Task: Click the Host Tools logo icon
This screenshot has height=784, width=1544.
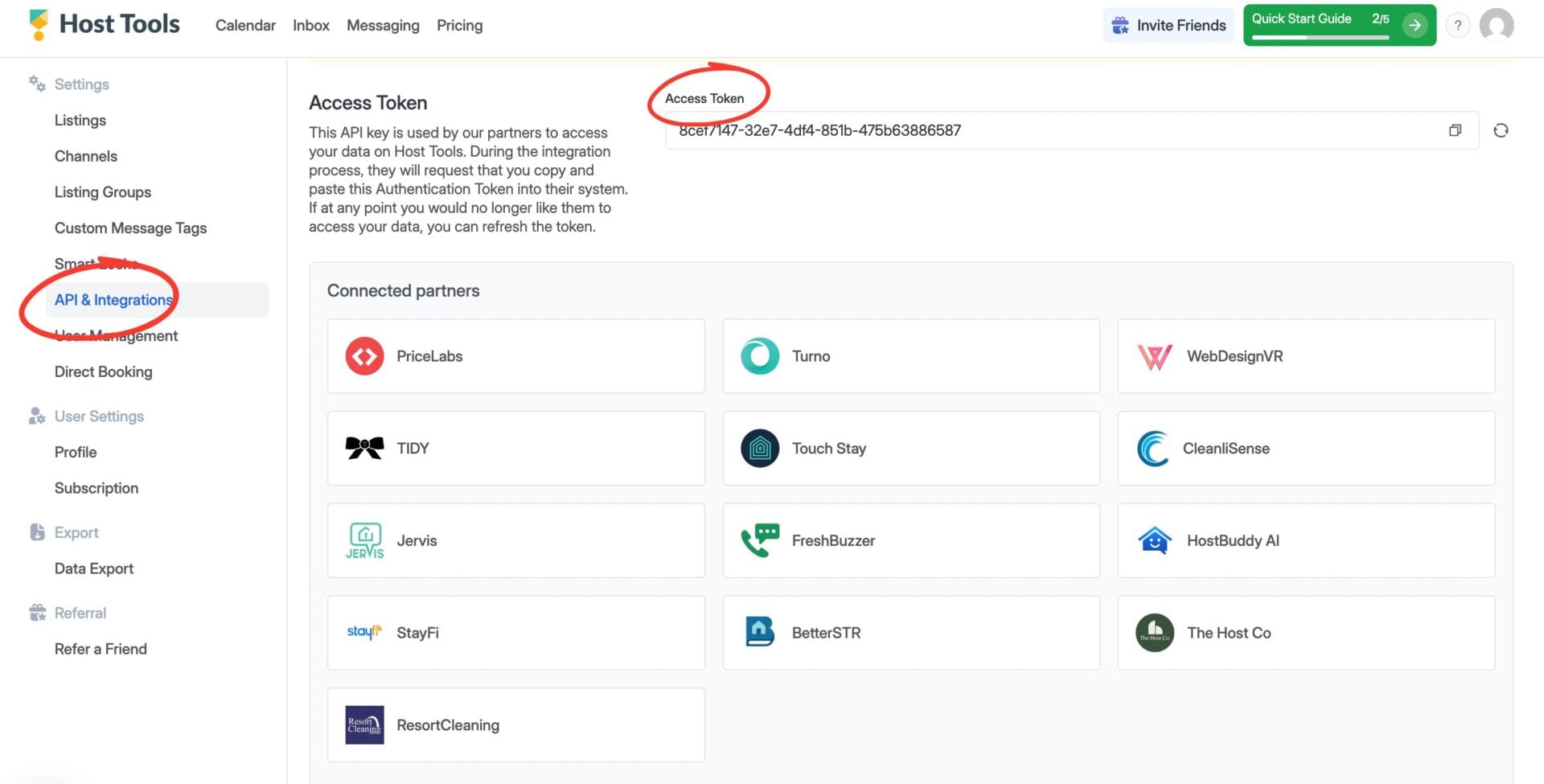Action: tap(38, 24)
